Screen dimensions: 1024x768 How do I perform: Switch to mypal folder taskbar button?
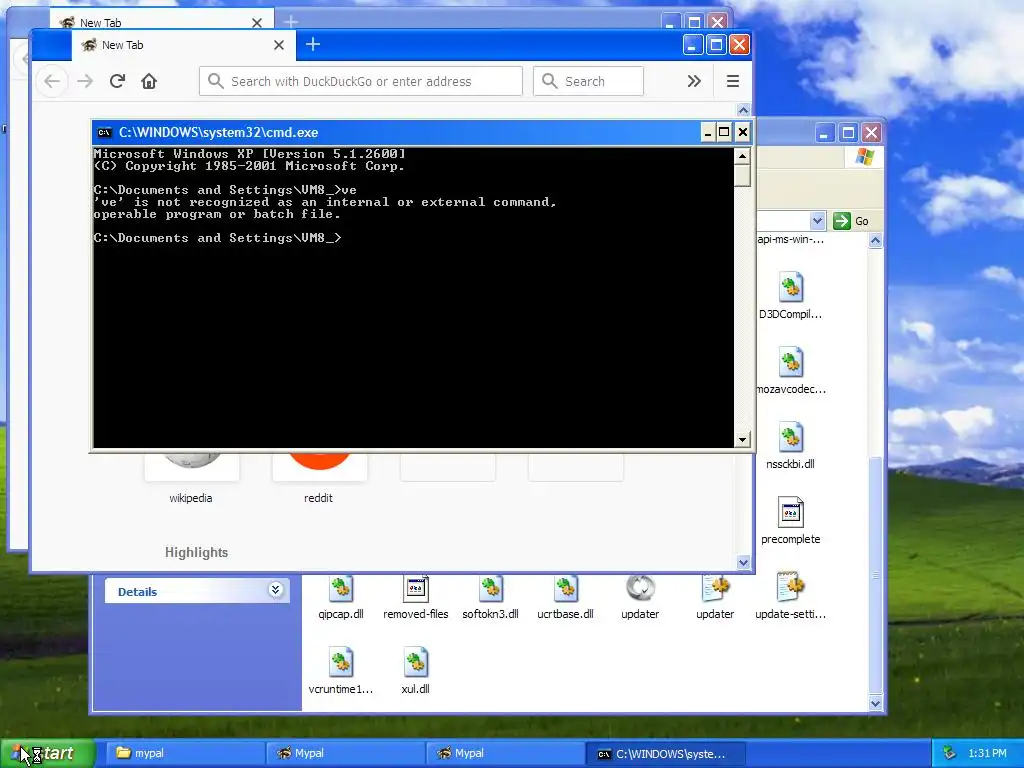point(183,754)
